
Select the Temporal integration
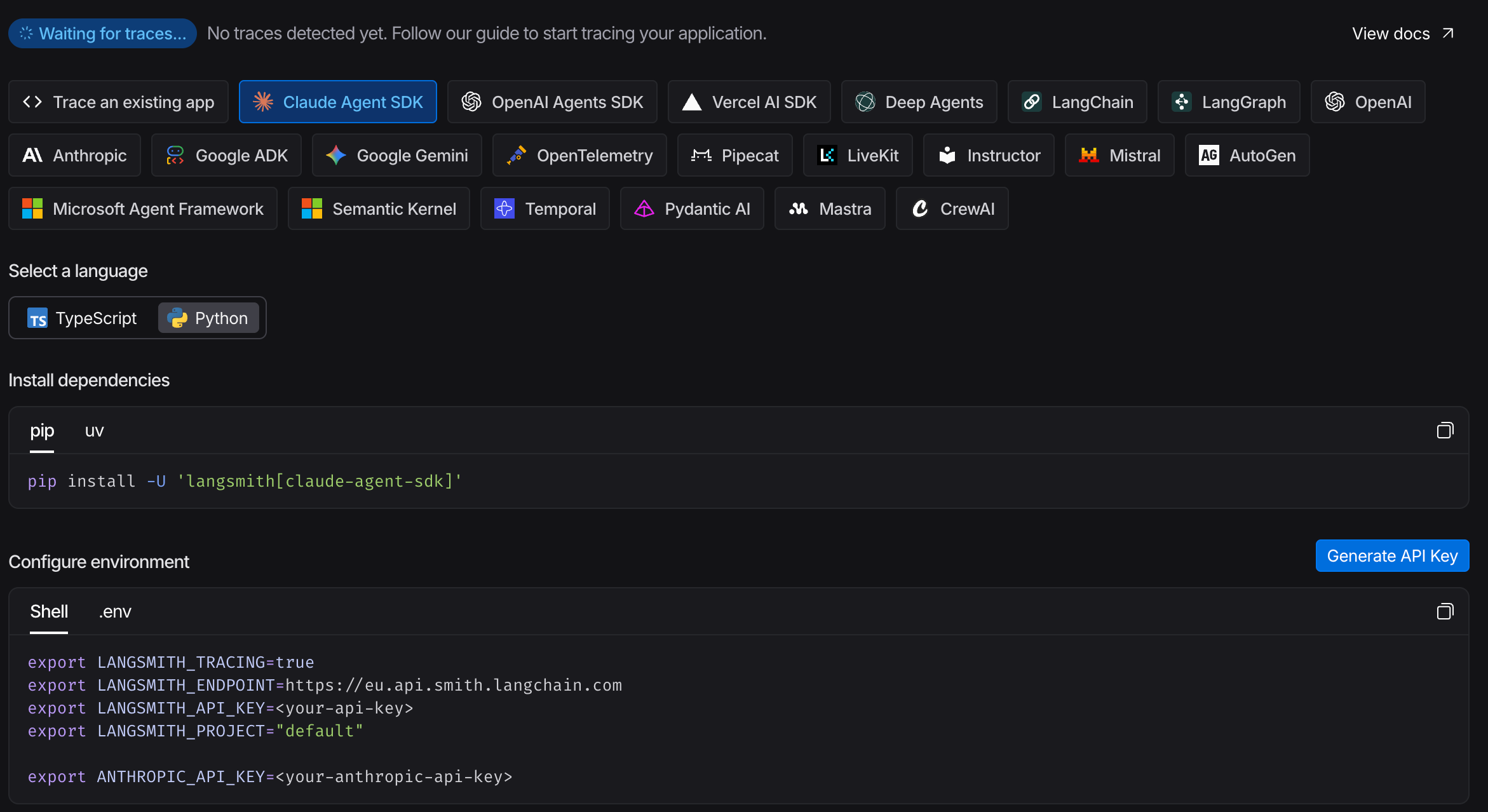(544, 208)
